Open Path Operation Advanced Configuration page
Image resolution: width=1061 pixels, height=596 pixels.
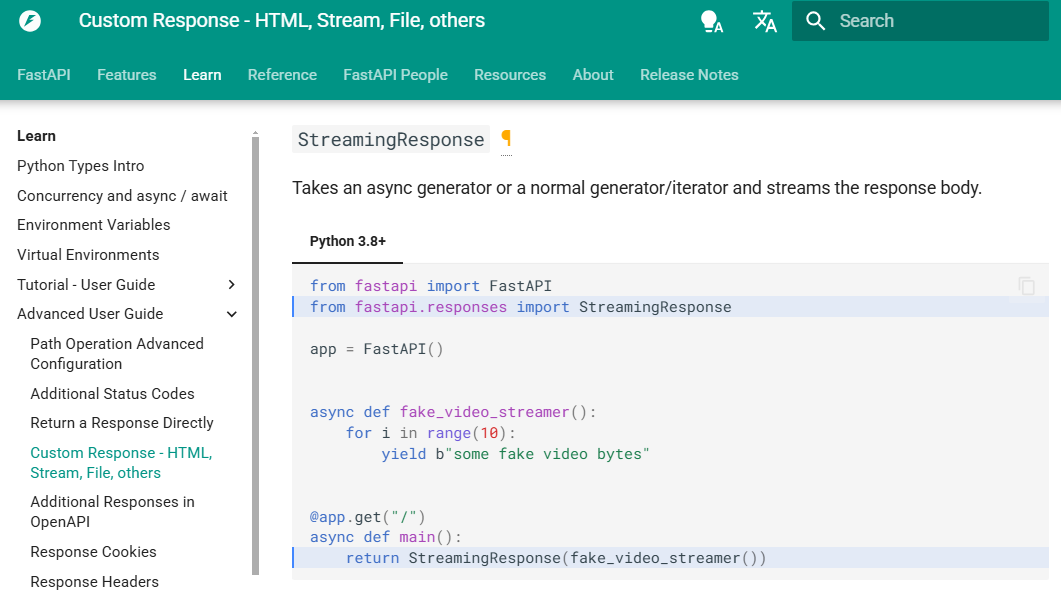[117, 354]
